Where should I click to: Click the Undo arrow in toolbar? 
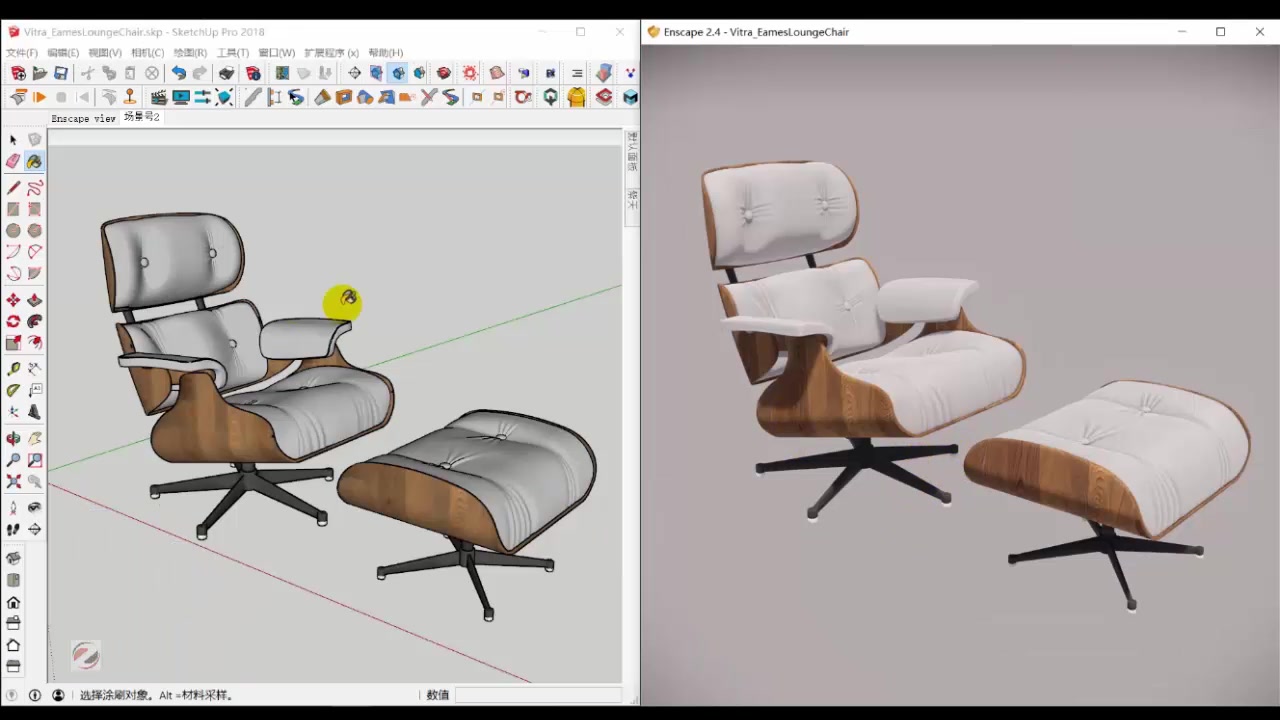178,73
